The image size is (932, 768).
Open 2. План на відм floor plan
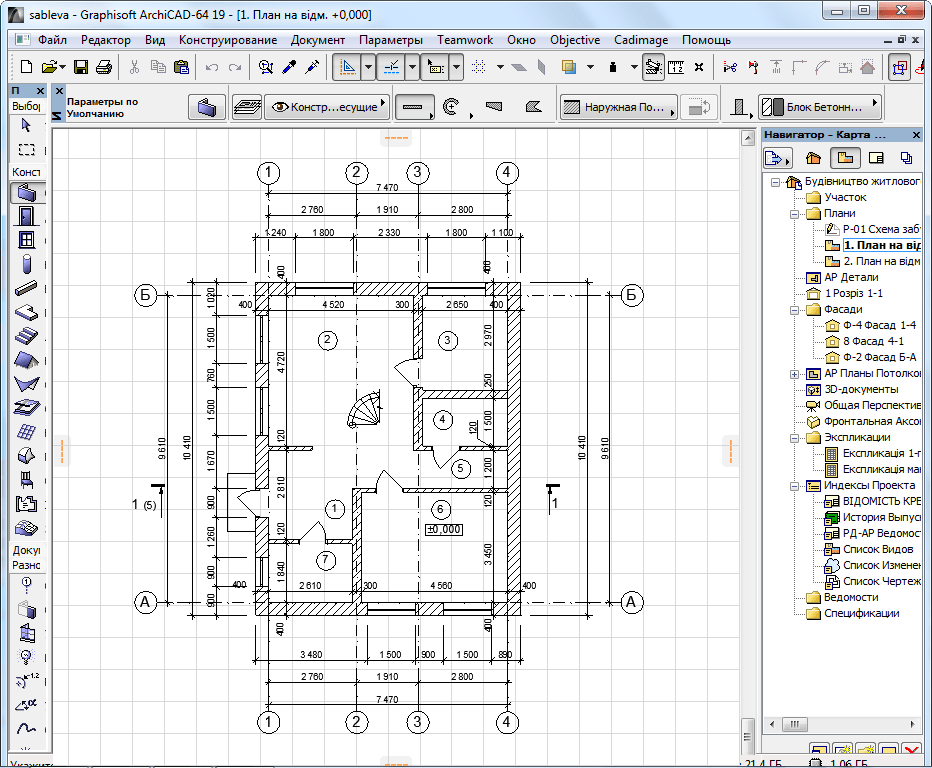881,261
